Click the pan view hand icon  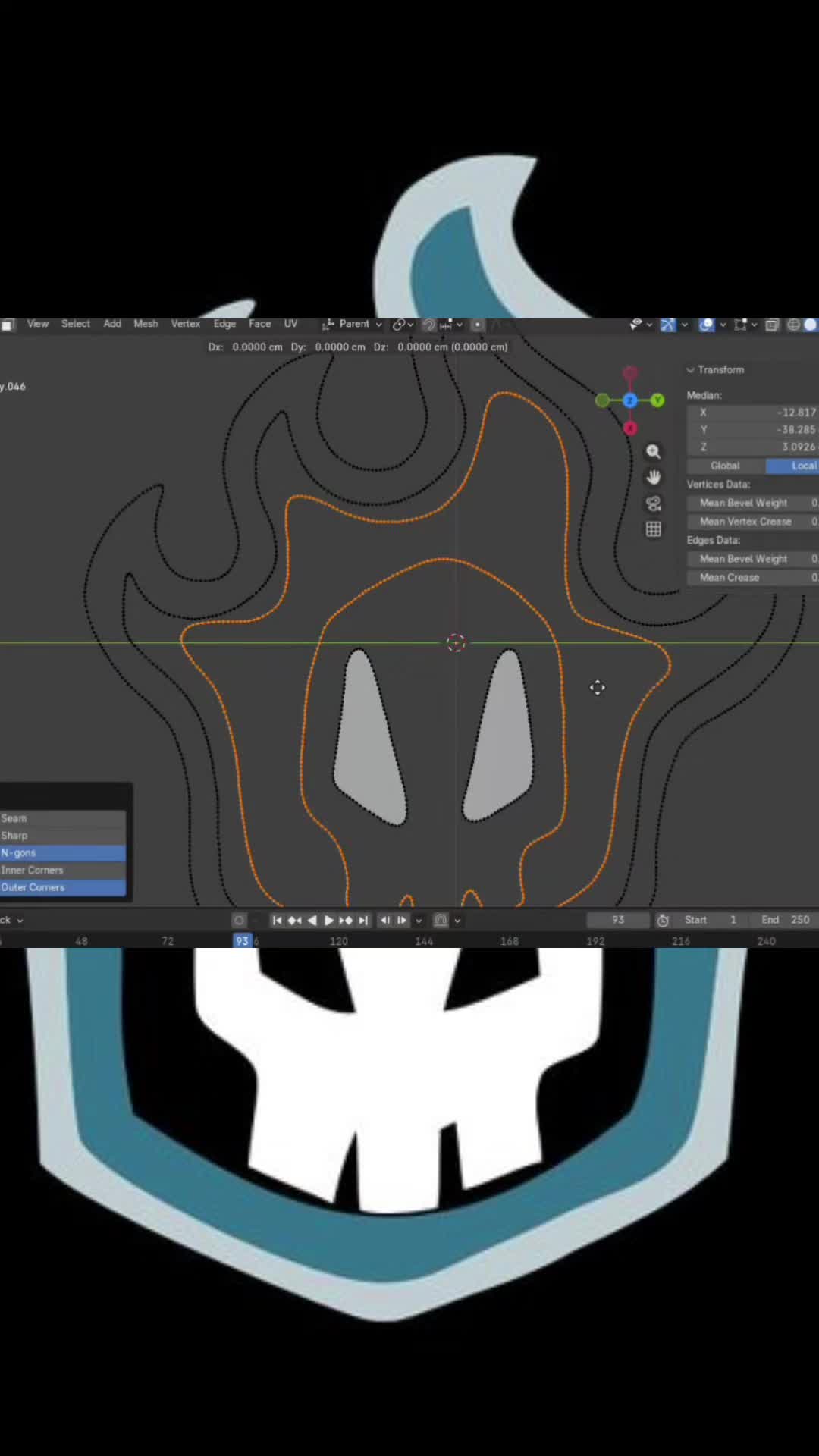pos(653,478)
